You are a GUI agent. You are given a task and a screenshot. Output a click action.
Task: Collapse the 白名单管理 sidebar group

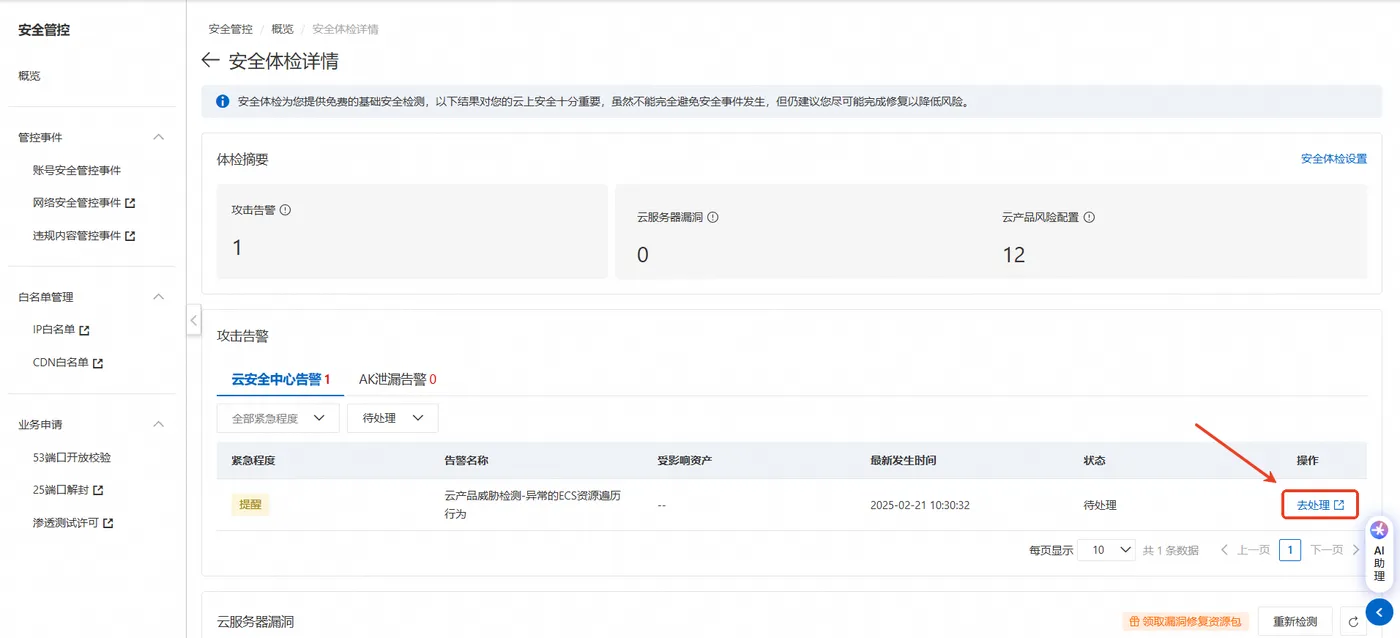(x=158, y=297)
